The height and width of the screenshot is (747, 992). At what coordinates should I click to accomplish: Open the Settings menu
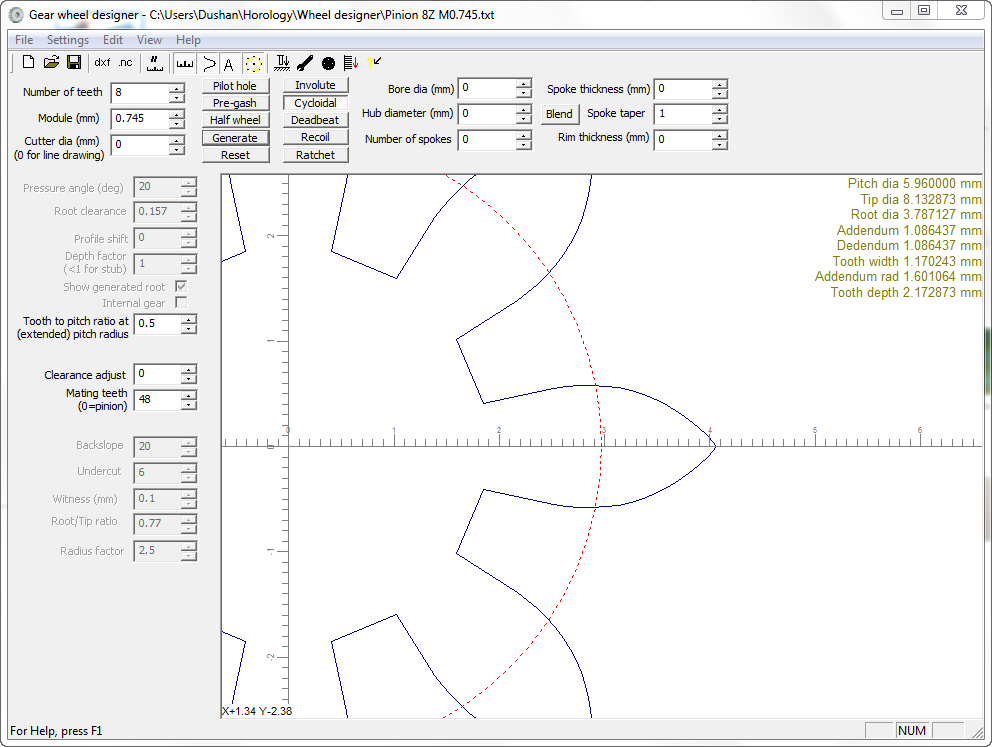pyautogui.click(x=68, y=40)
